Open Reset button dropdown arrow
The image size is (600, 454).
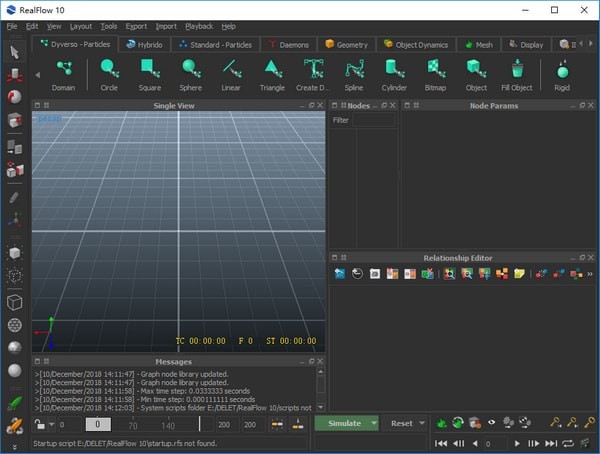[422, 423]
